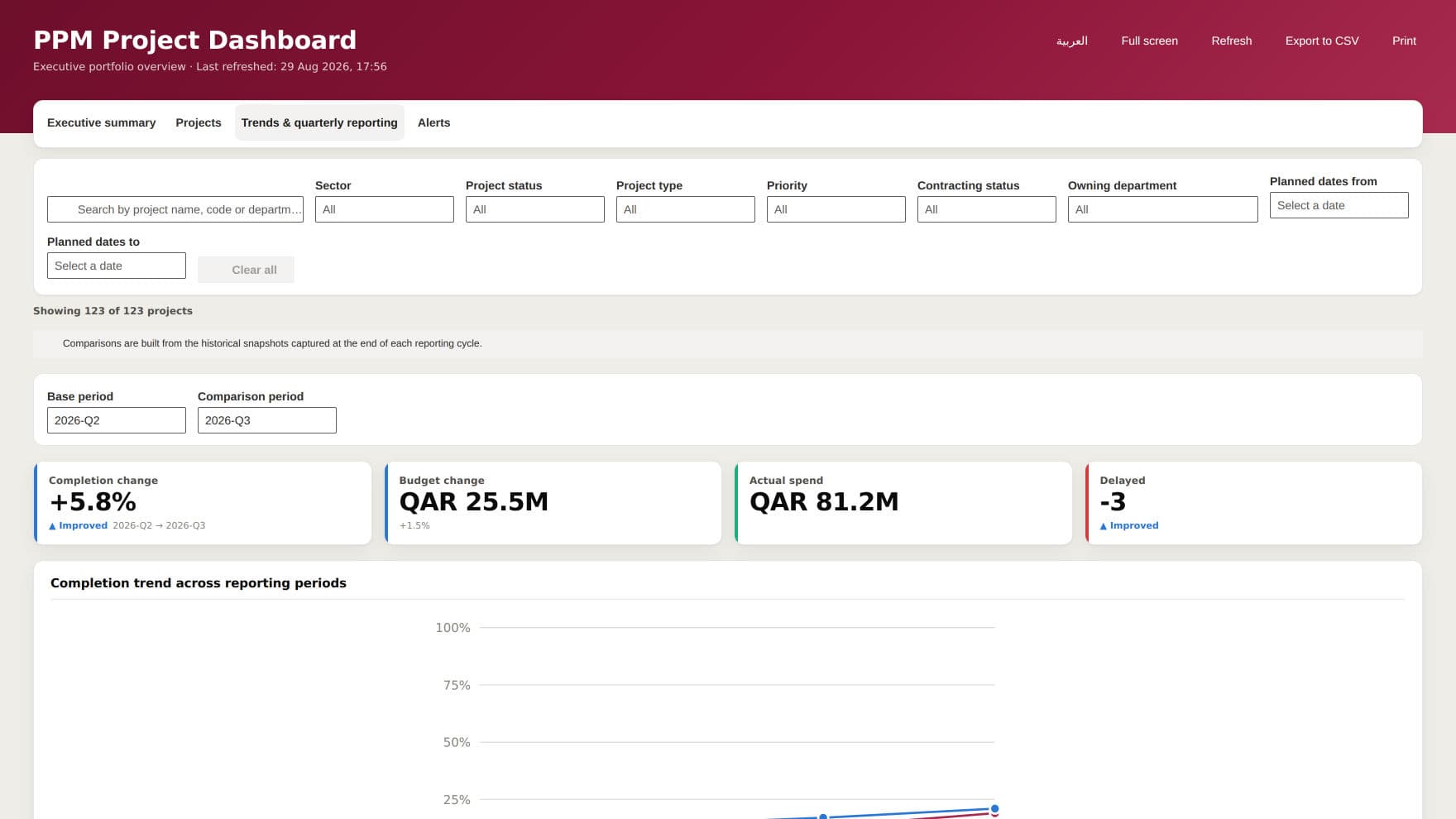Open the Executive summary tab
The width and height of the screenshot is (1456, 819).
(101, 122)
